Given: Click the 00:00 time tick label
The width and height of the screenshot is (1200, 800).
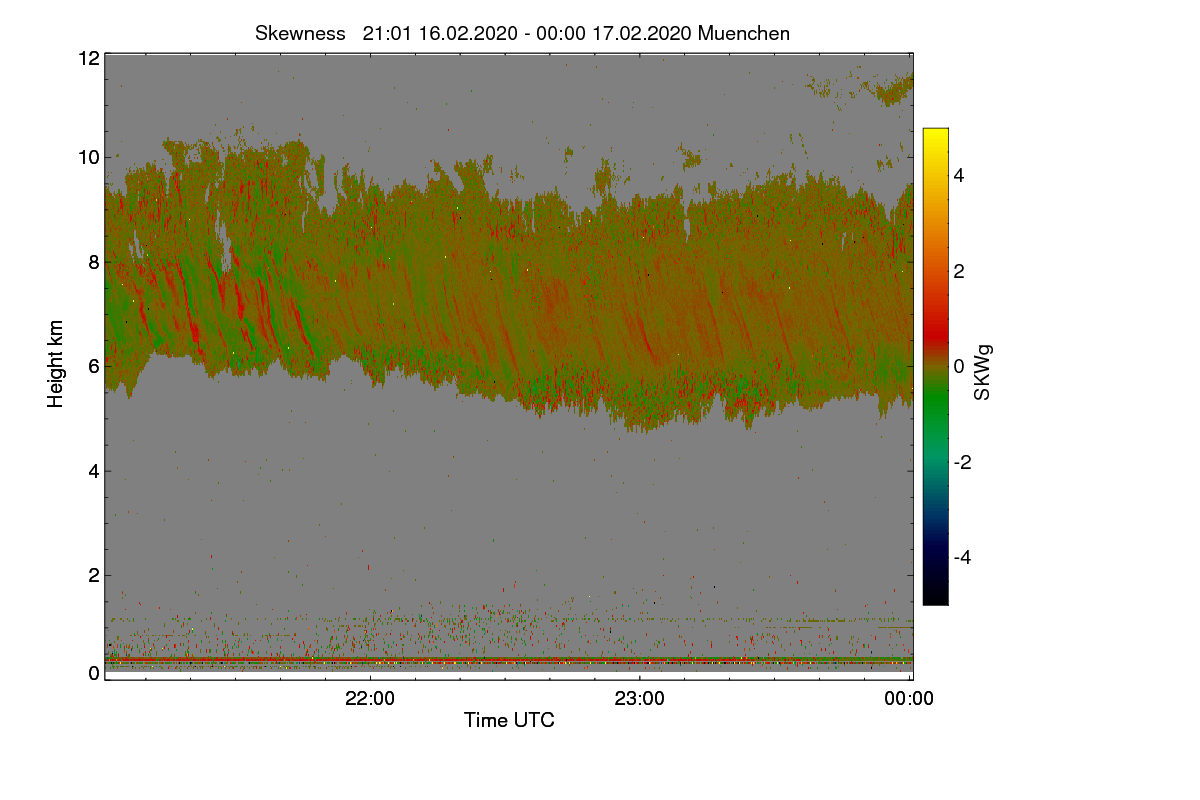Looking at the screenshot, I should (909, 699).
